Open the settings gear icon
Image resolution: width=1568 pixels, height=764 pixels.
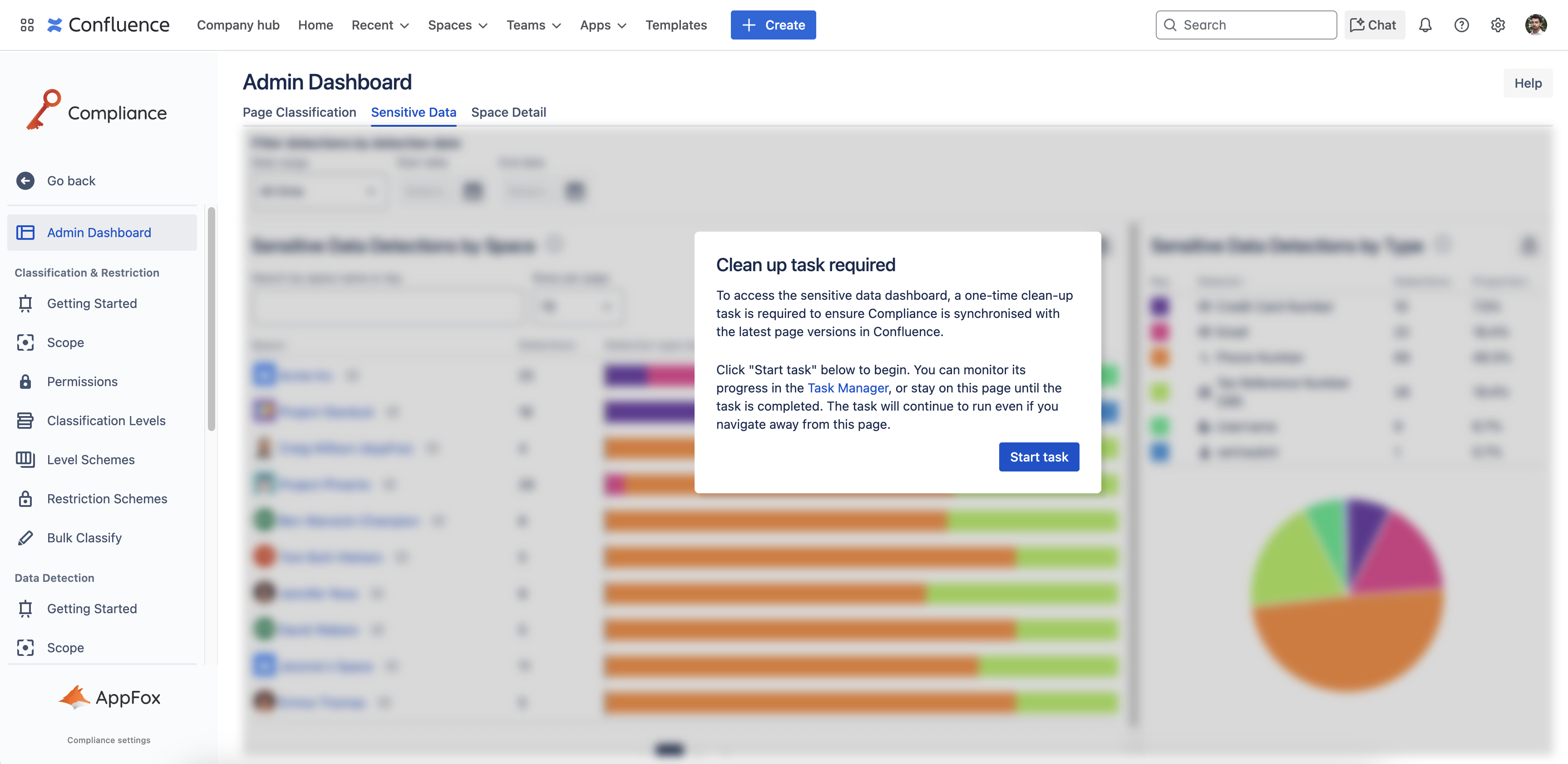coord(1497,25)
